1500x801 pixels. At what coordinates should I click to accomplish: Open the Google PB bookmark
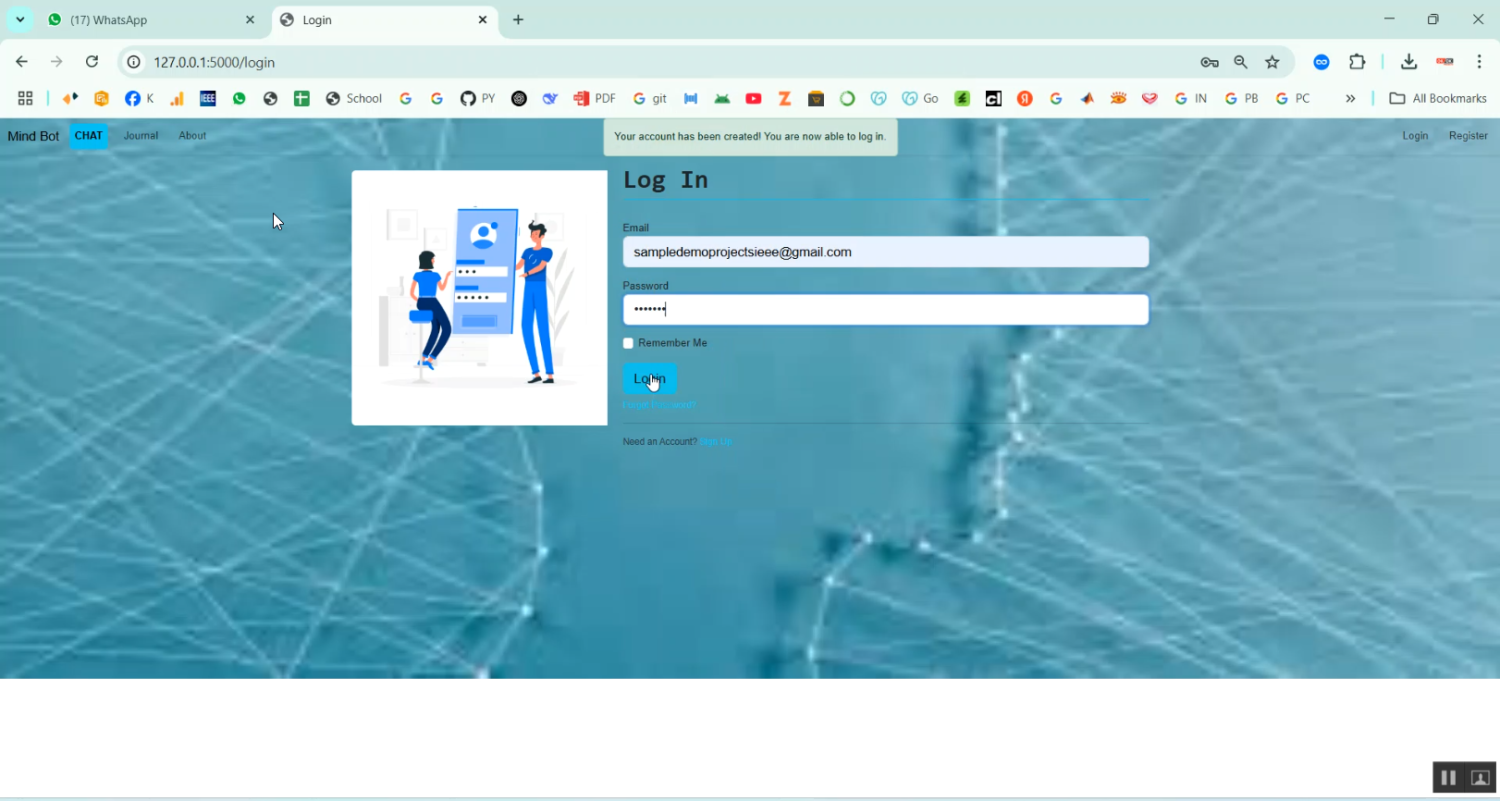(1242, 98)
